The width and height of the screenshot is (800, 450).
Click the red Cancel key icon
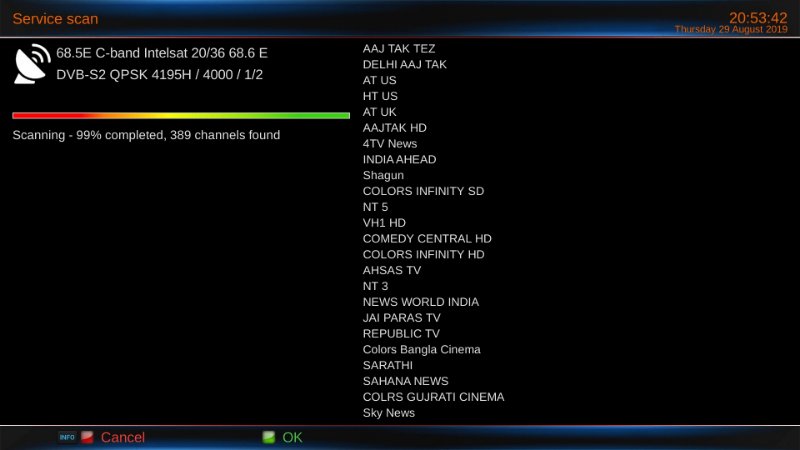(87, 437)
